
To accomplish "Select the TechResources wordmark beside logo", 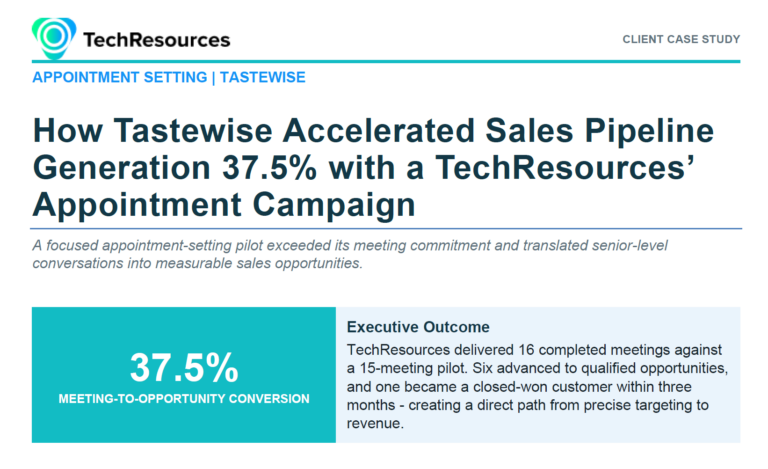I will [x=156, y=40].
